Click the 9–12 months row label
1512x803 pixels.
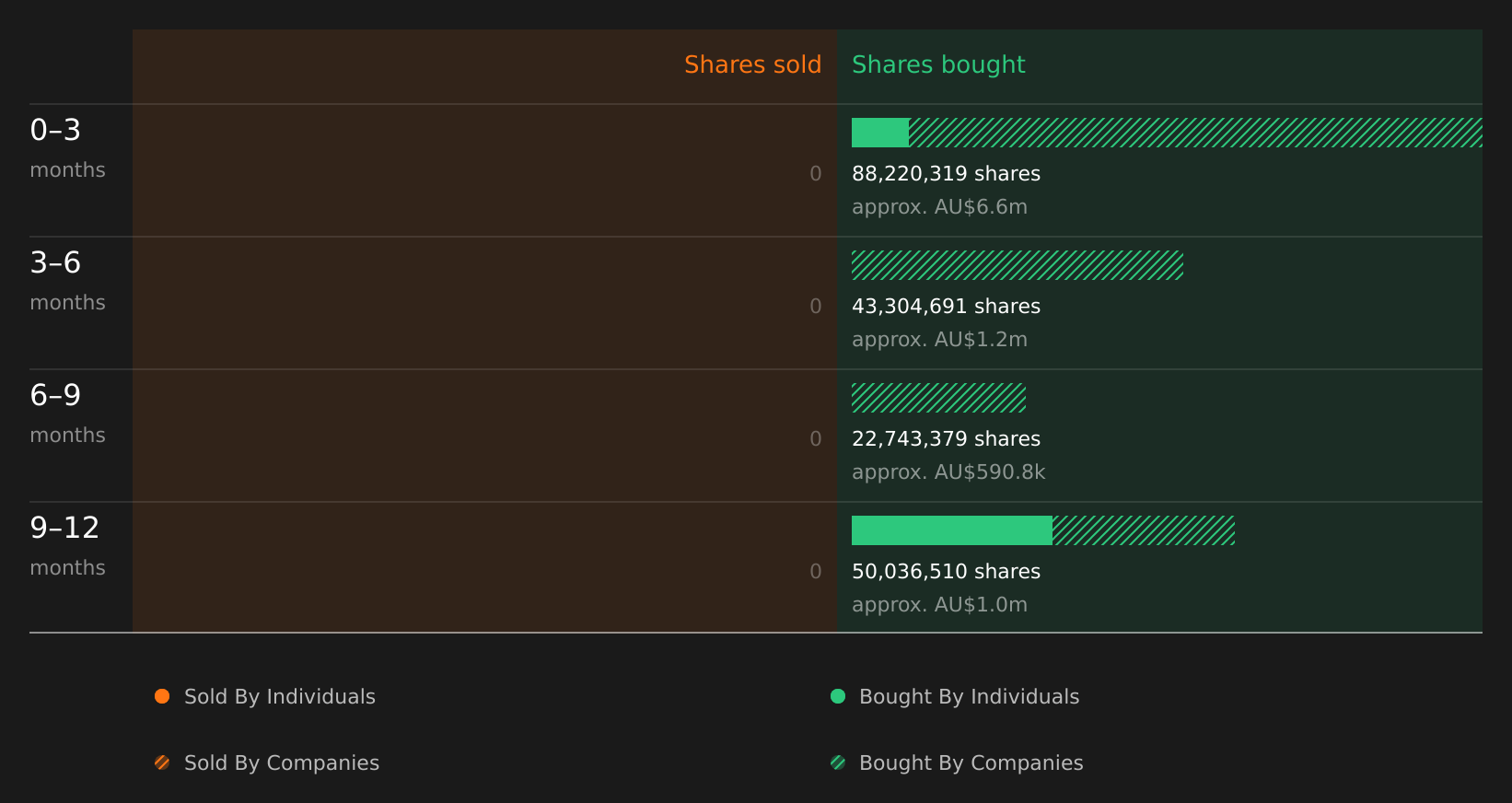click(67, 546)
